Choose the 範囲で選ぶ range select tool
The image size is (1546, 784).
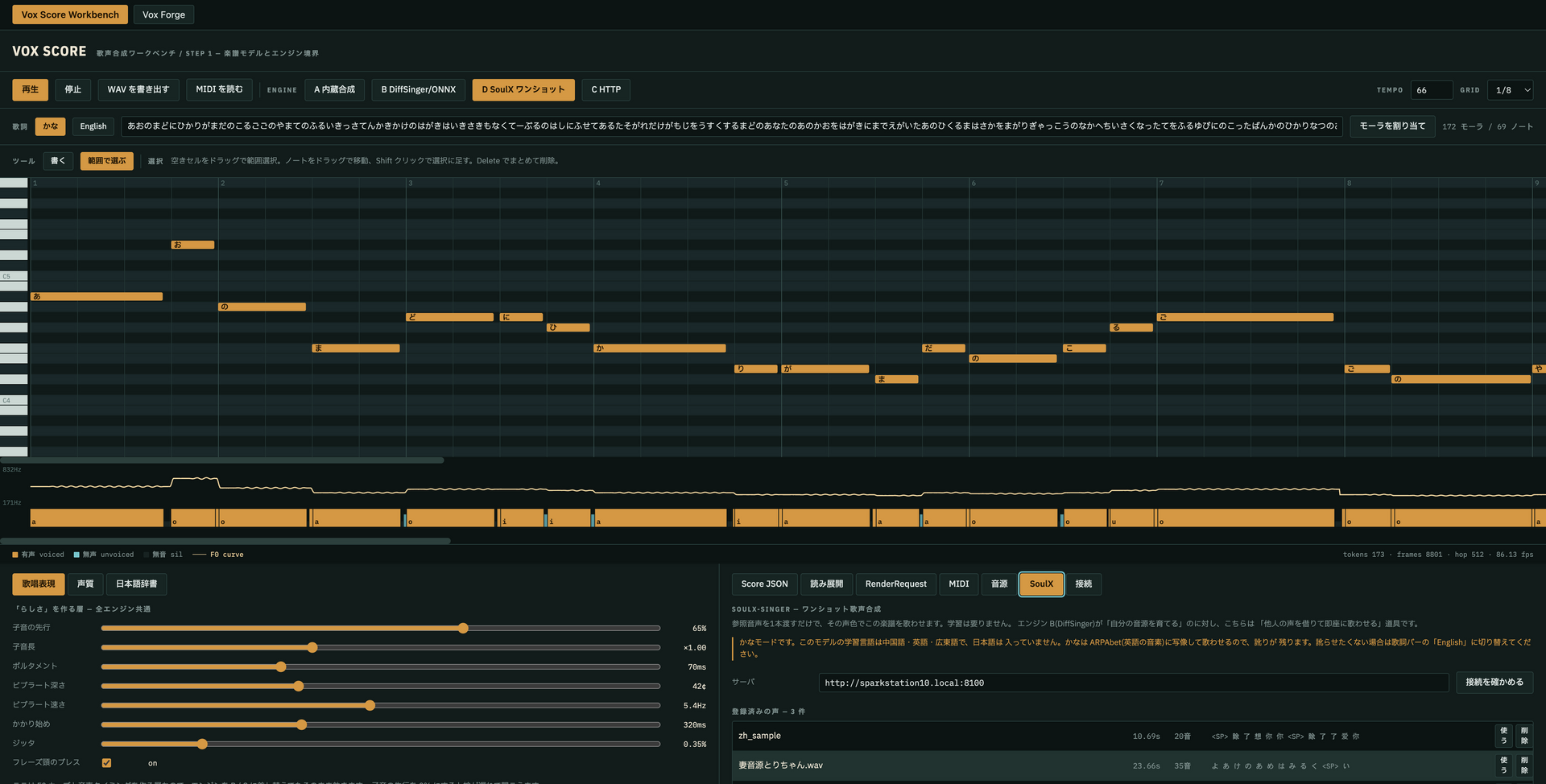point(107,161)
